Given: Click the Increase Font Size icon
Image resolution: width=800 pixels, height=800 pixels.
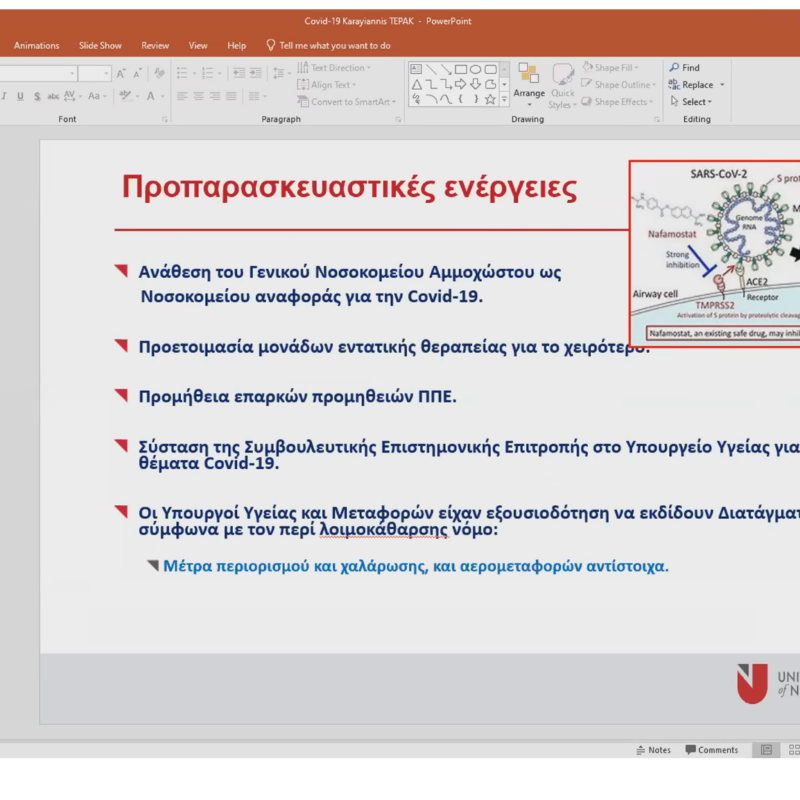Looking at the screenshot, I should tap(121, 74).
